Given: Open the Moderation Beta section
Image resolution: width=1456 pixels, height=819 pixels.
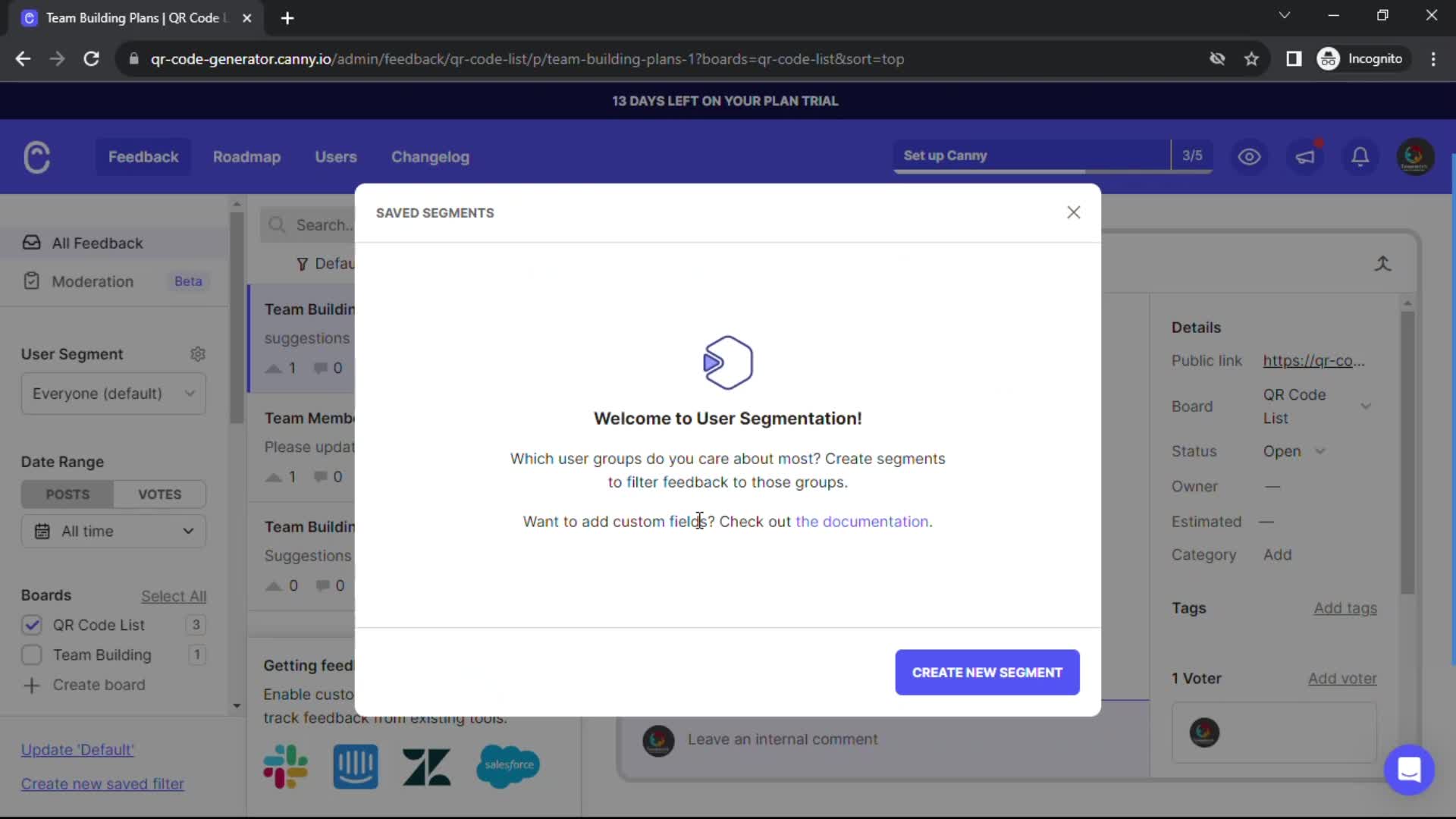Looking at the screenshot, I should (x=91, y=281).
